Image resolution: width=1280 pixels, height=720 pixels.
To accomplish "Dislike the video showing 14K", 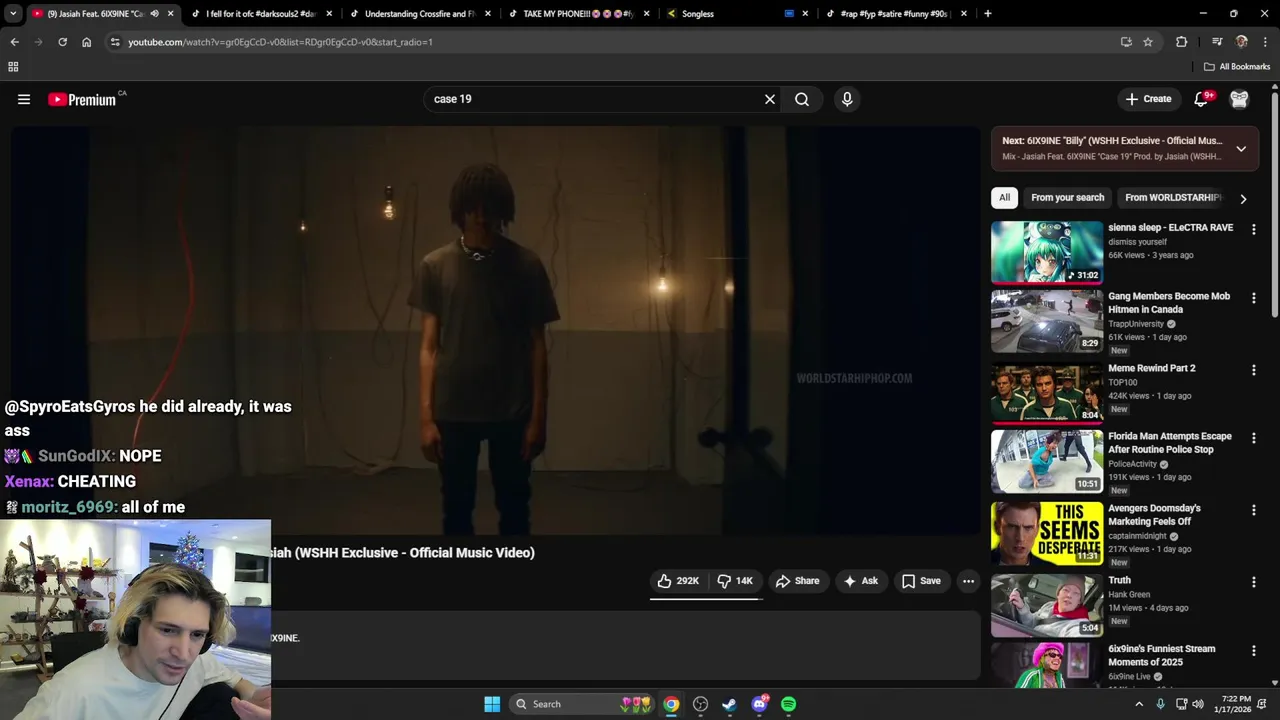I will (x=735, y=581).
